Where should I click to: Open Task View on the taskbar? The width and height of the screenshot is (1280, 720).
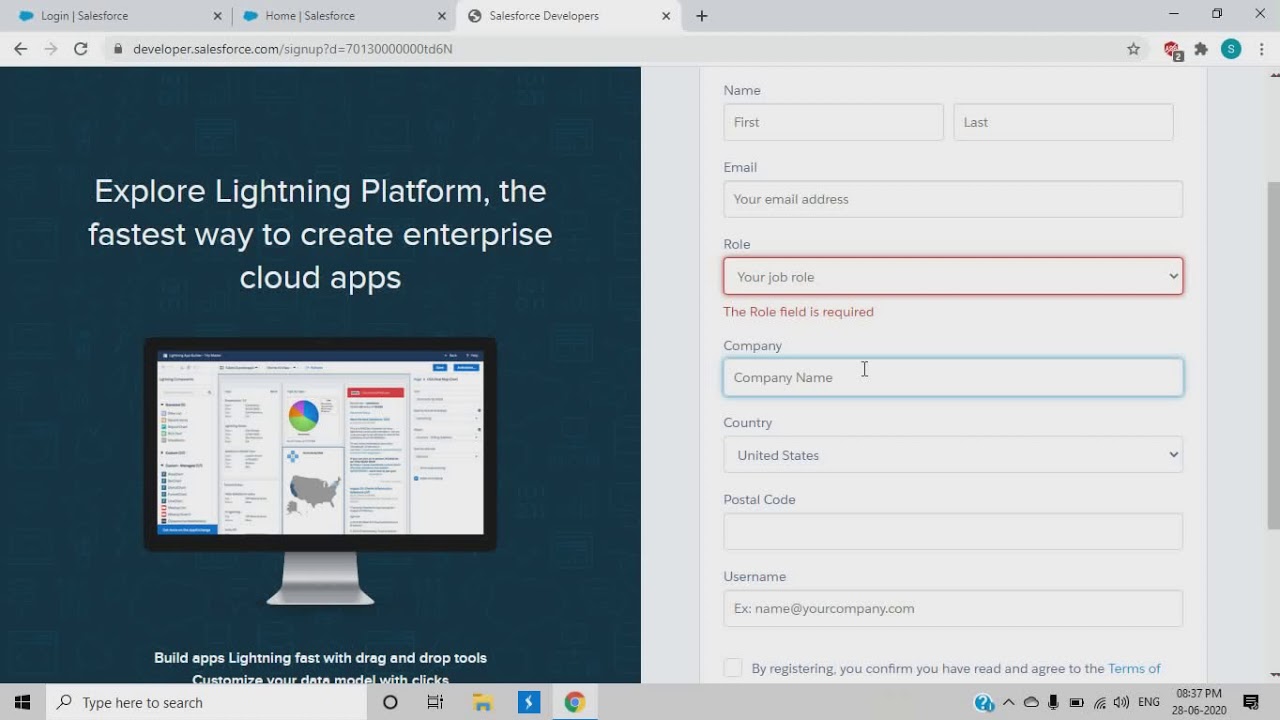[435, 702]
